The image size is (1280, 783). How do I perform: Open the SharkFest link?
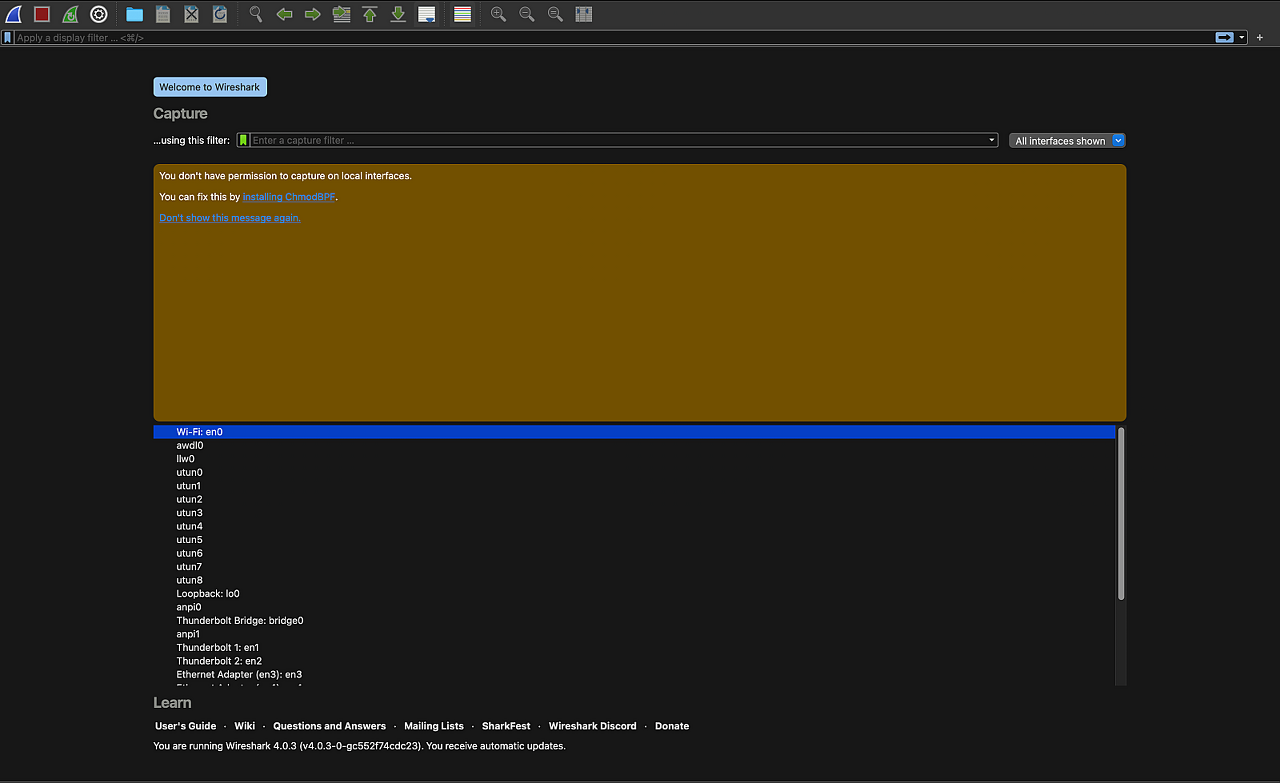506,726
